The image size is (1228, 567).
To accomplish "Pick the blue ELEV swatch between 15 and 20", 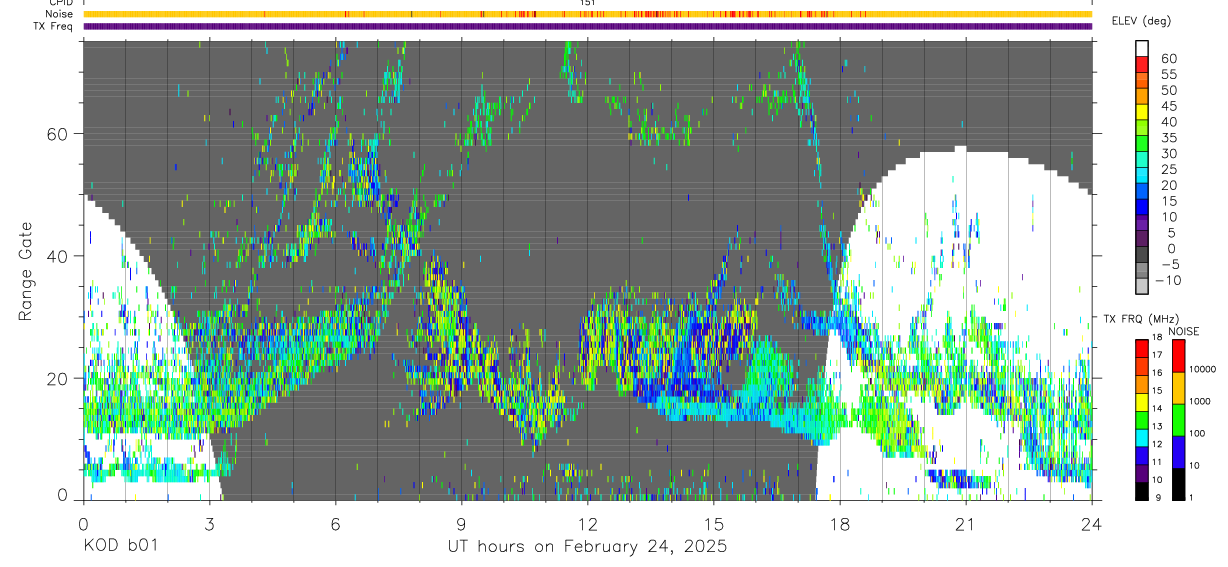I will point(1142,193).
